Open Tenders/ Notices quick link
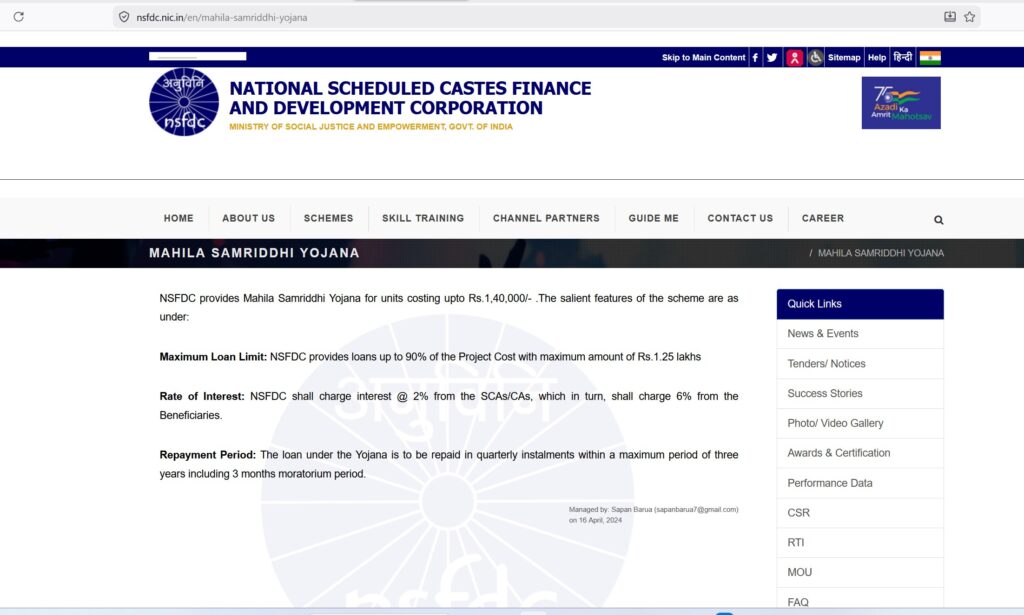Viewport: 1024px width, 615px height. point(826,364)
